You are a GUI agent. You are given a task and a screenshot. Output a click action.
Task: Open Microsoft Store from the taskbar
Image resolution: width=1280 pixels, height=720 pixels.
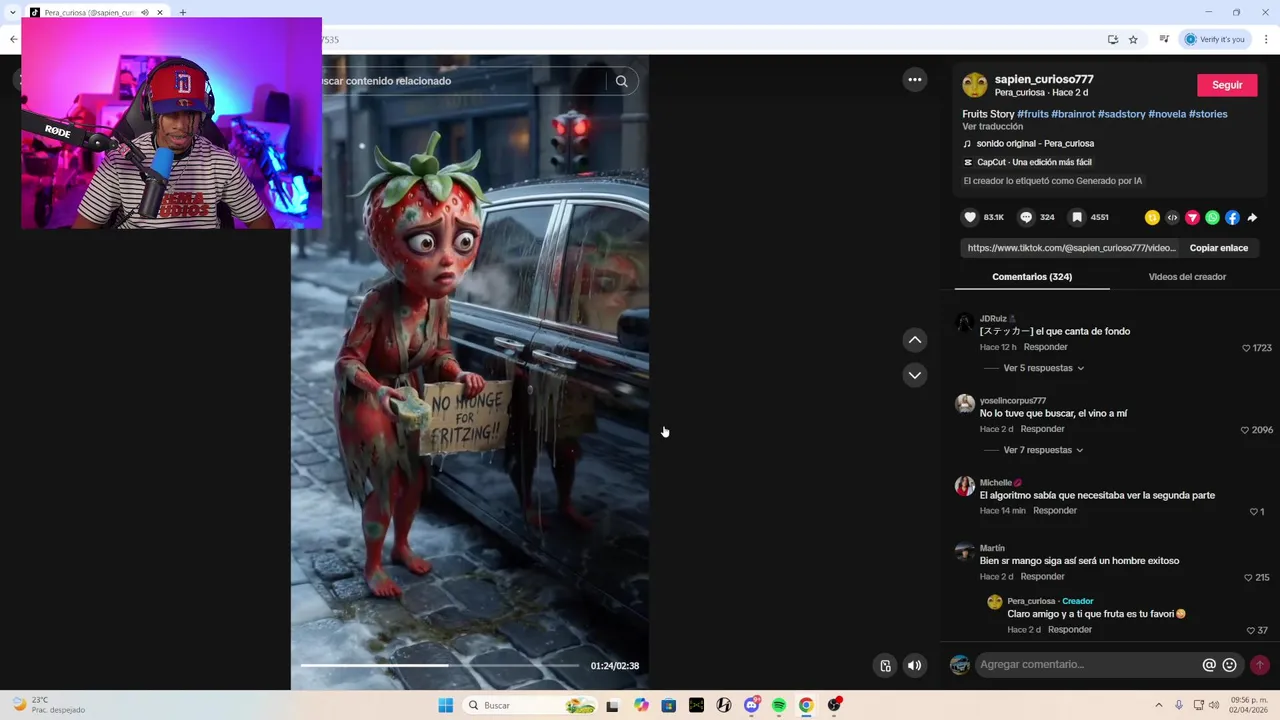[668, 705]
